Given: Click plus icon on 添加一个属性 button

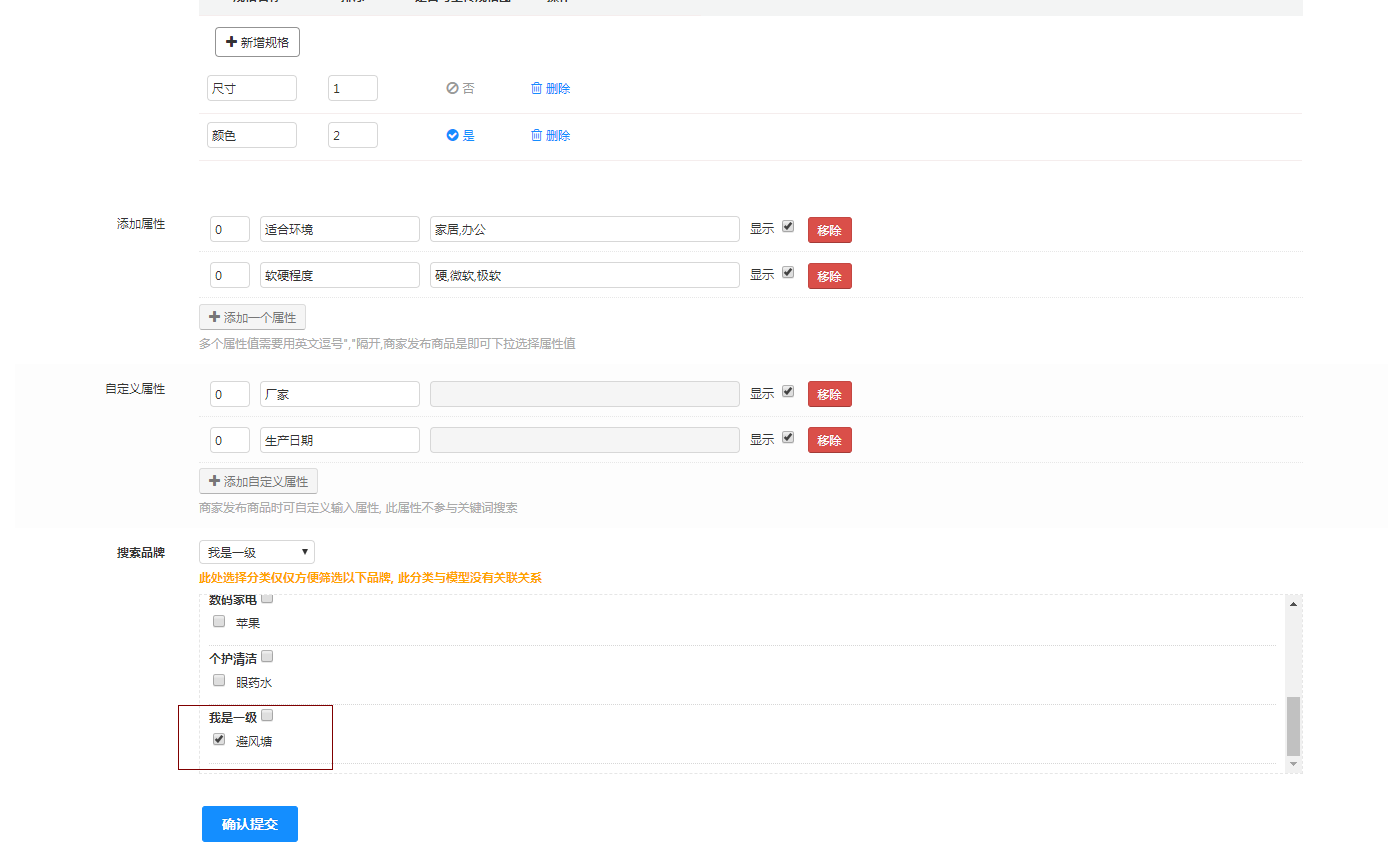Looking at the screenshot, I should coord(214,317).
